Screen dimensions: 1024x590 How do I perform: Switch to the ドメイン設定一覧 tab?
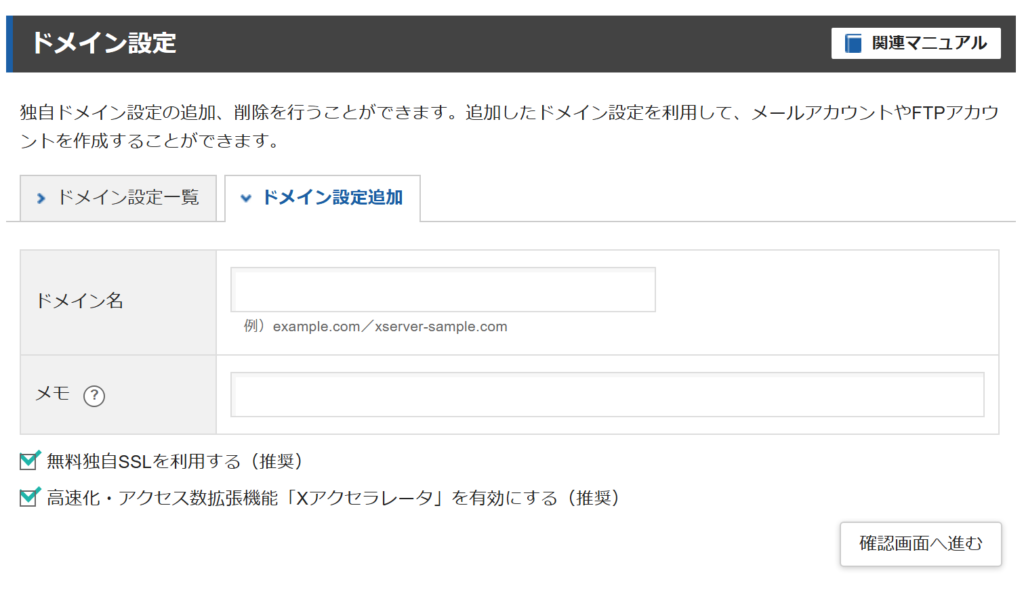[x=118, y=198]
